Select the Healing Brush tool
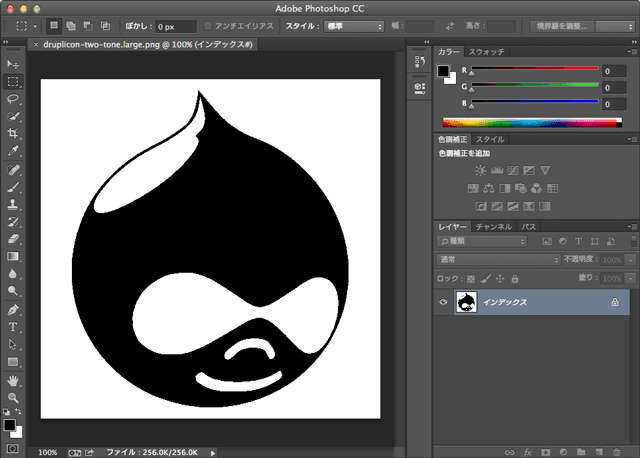640x458 pixels. pos(13,170)
